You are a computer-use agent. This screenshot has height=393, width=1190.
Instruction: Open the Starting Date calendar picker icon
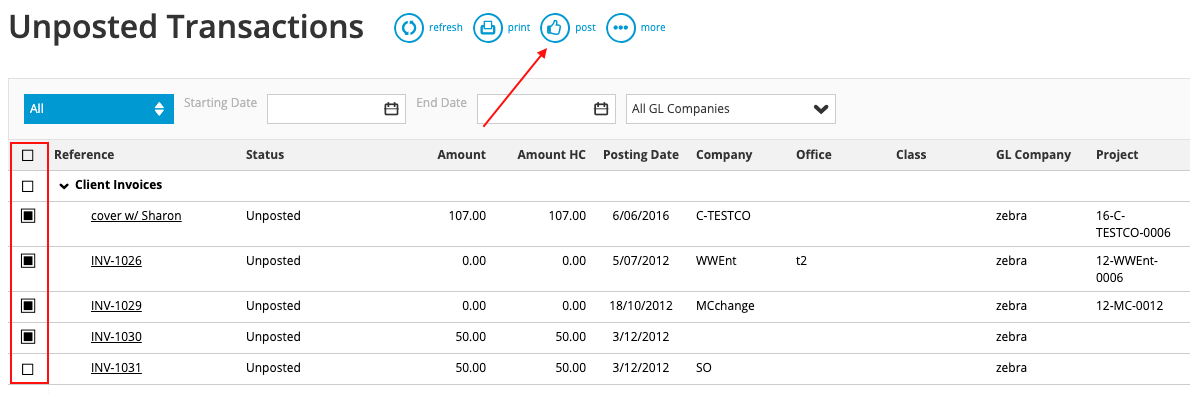pyautogui.click(x=391, y=109)
